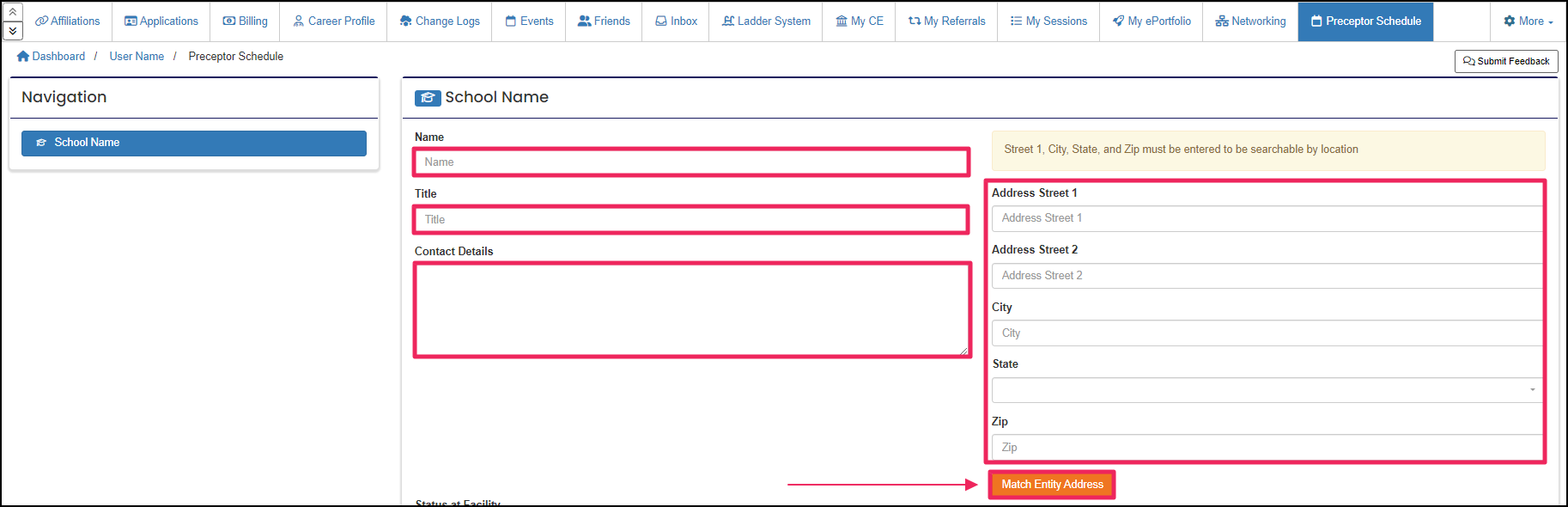Click the Match Entity Address button
The image size is (1568, 507).
1052,485
